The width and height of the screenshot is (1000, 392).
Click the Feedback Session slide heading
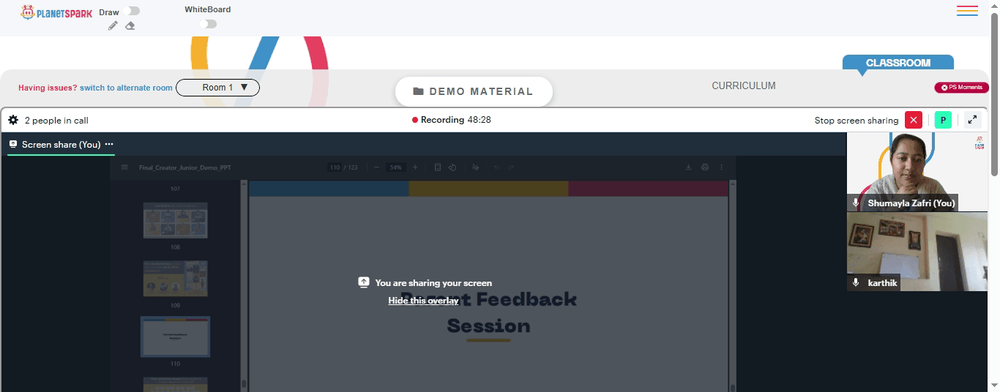click(x=489, y=312)
